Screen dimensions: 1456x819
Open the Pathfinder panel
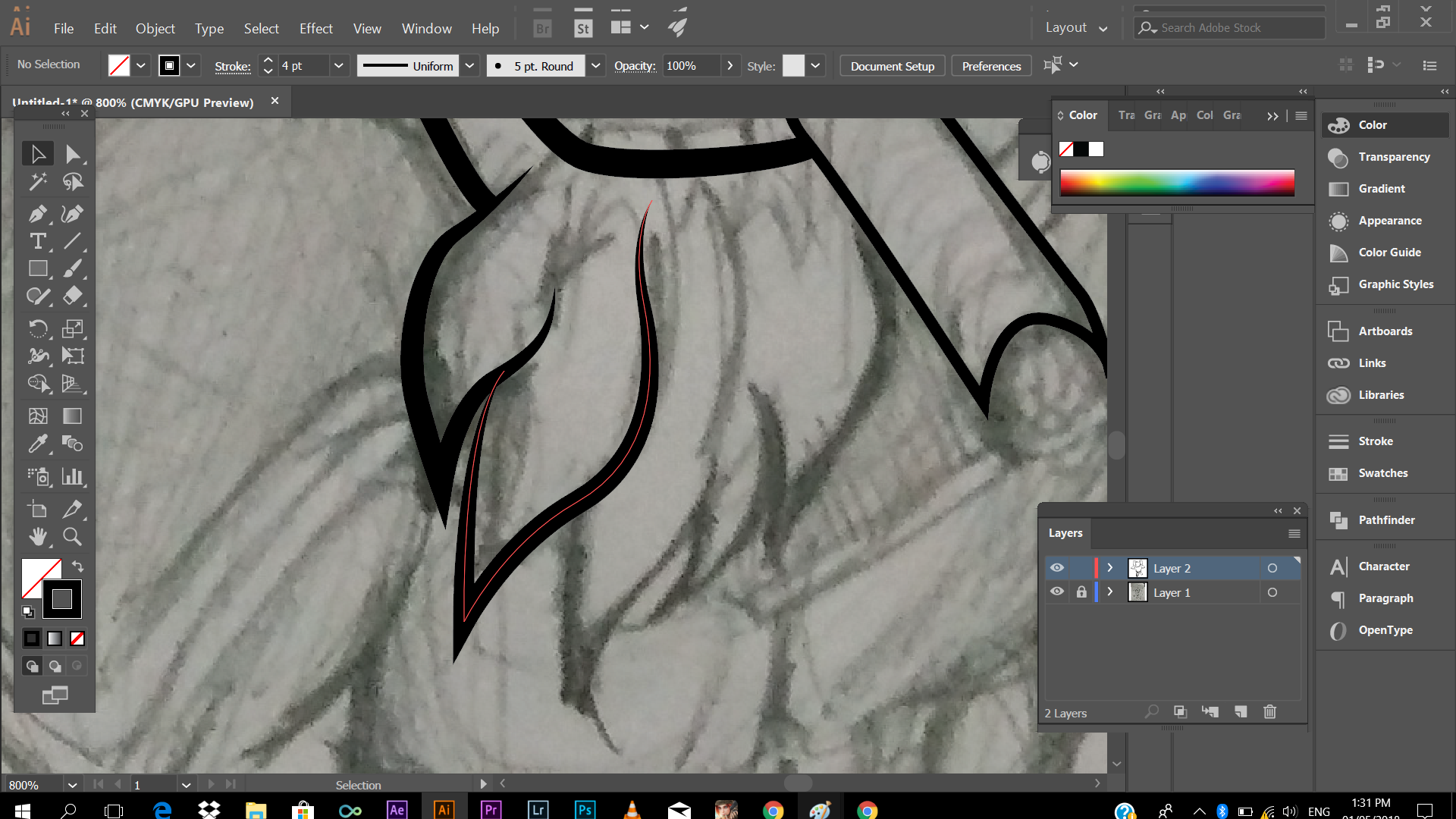coord(1385,520)
